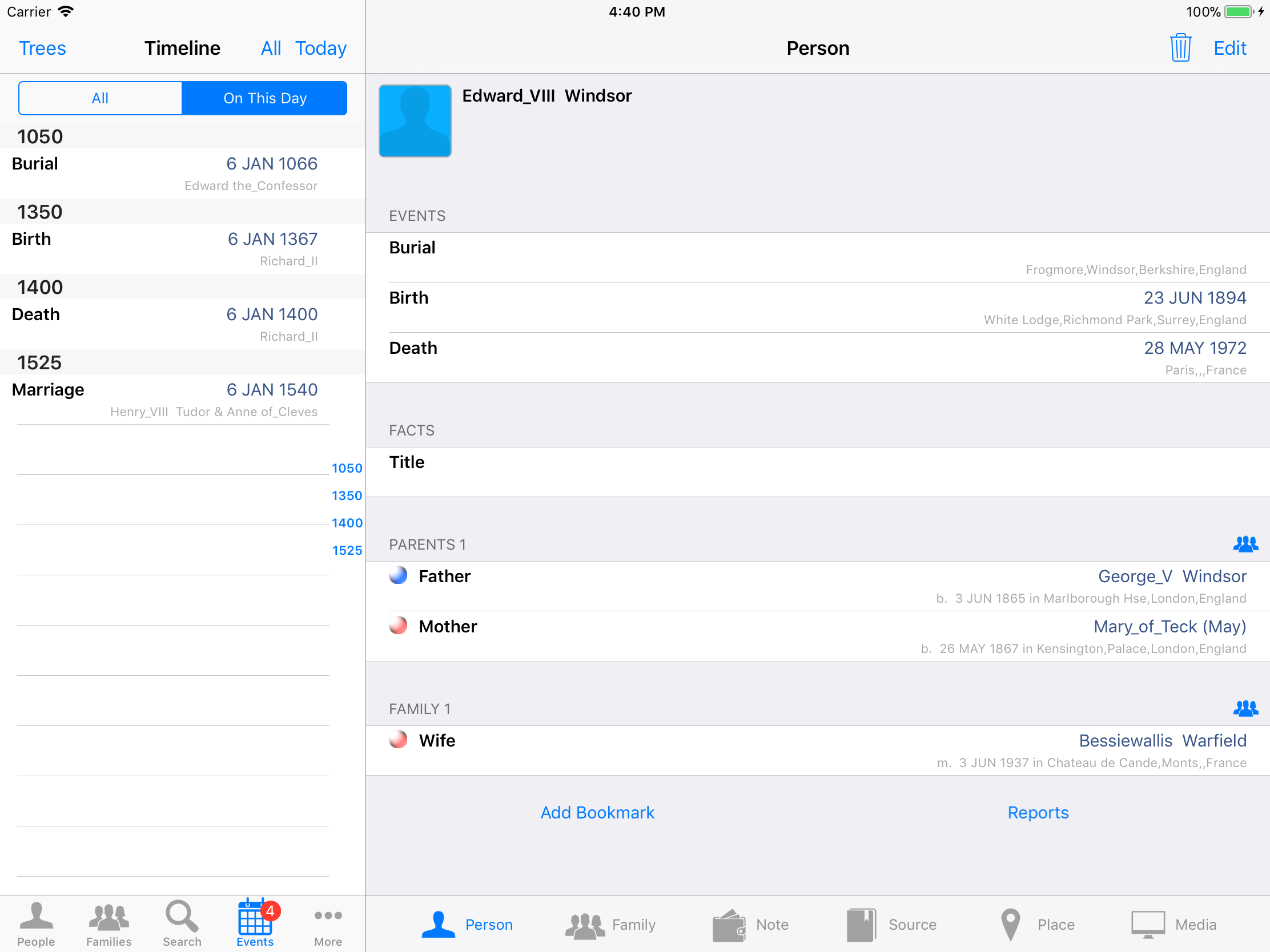Tap the All filter in header
This screenshot has width=1270, height=952.
click(271, 48)
